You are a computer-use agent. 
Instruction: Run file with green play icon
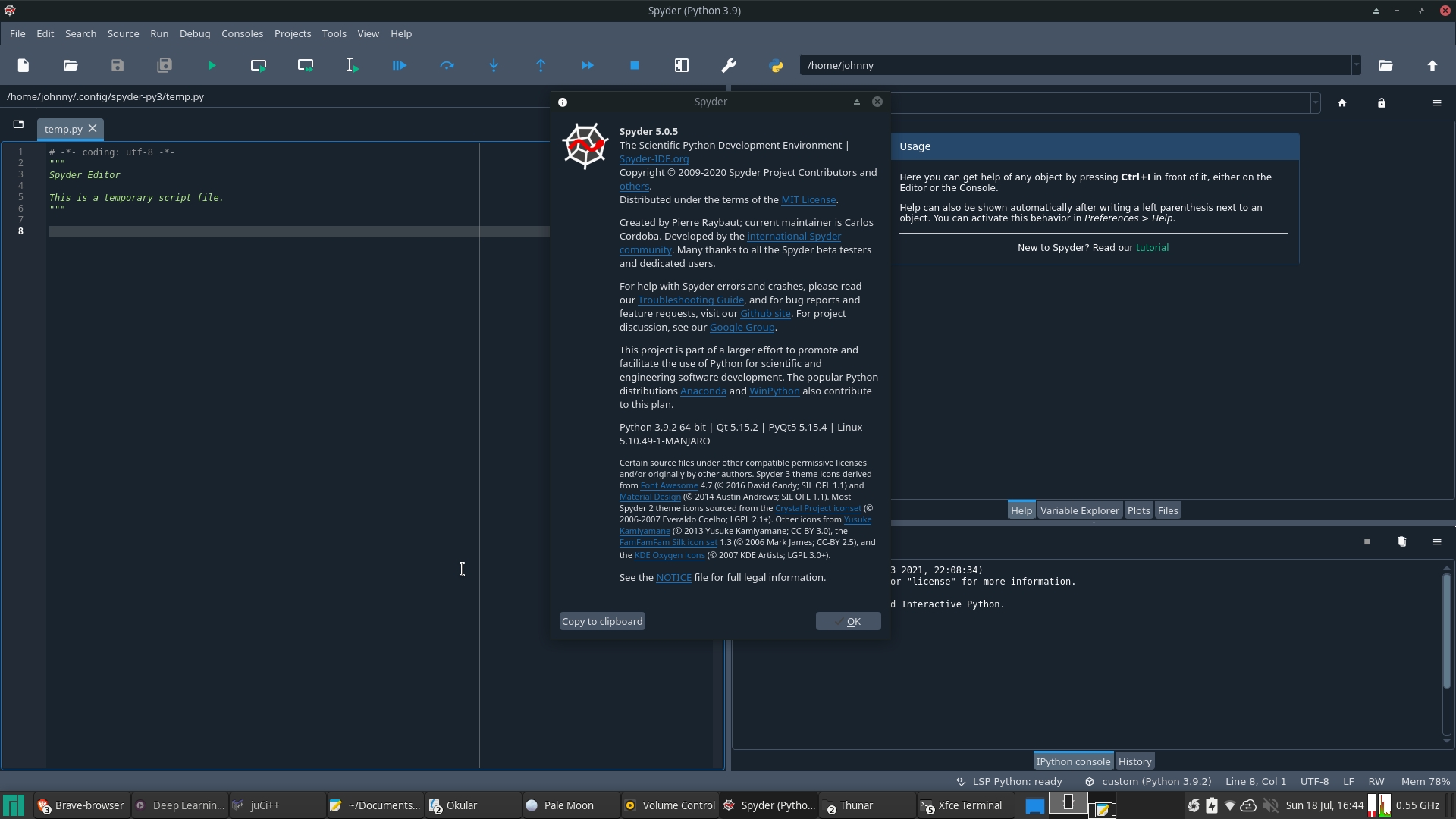point(212,65)
